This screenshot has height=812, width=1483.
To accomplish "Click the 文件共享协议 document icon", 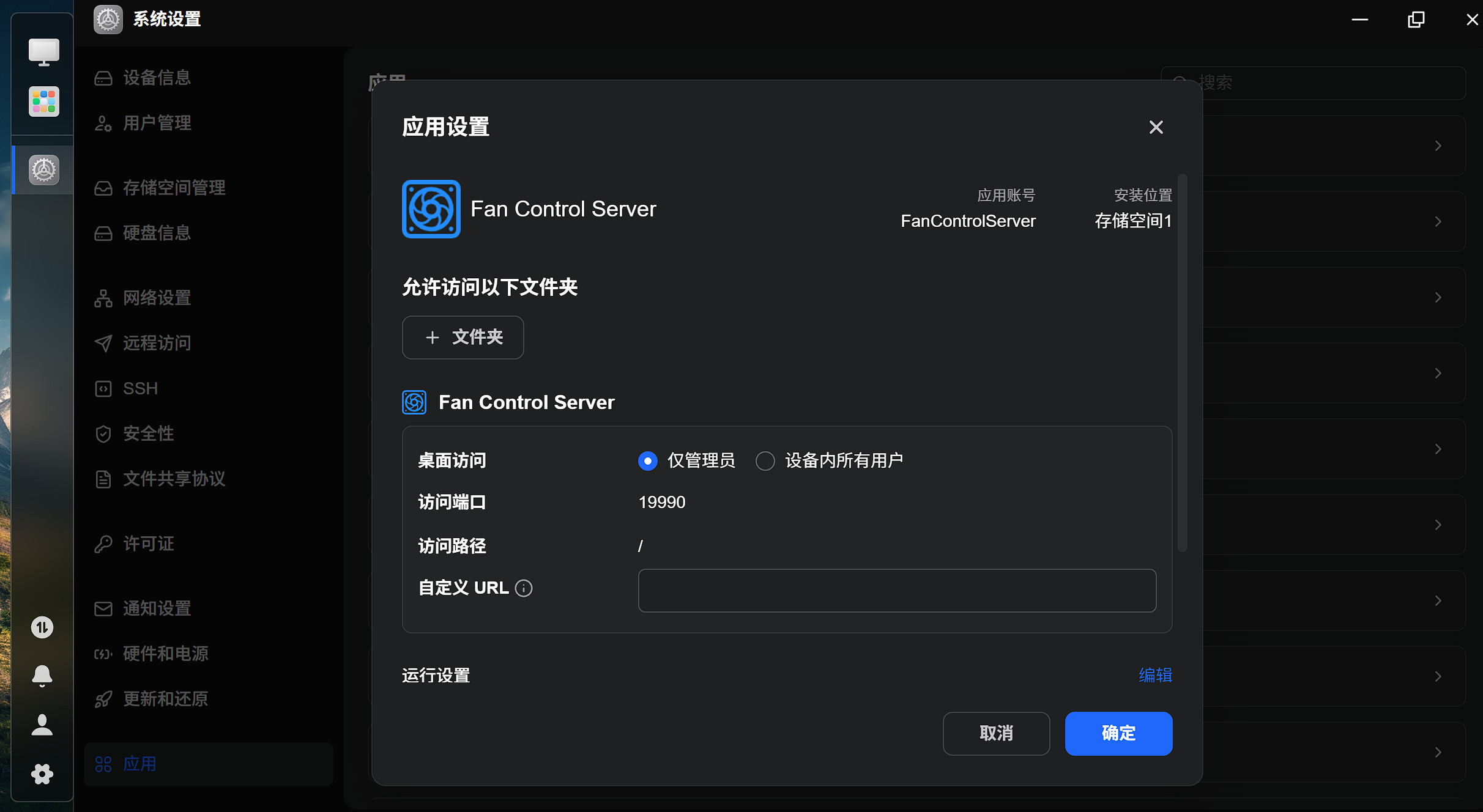I will tap(103, 479).
